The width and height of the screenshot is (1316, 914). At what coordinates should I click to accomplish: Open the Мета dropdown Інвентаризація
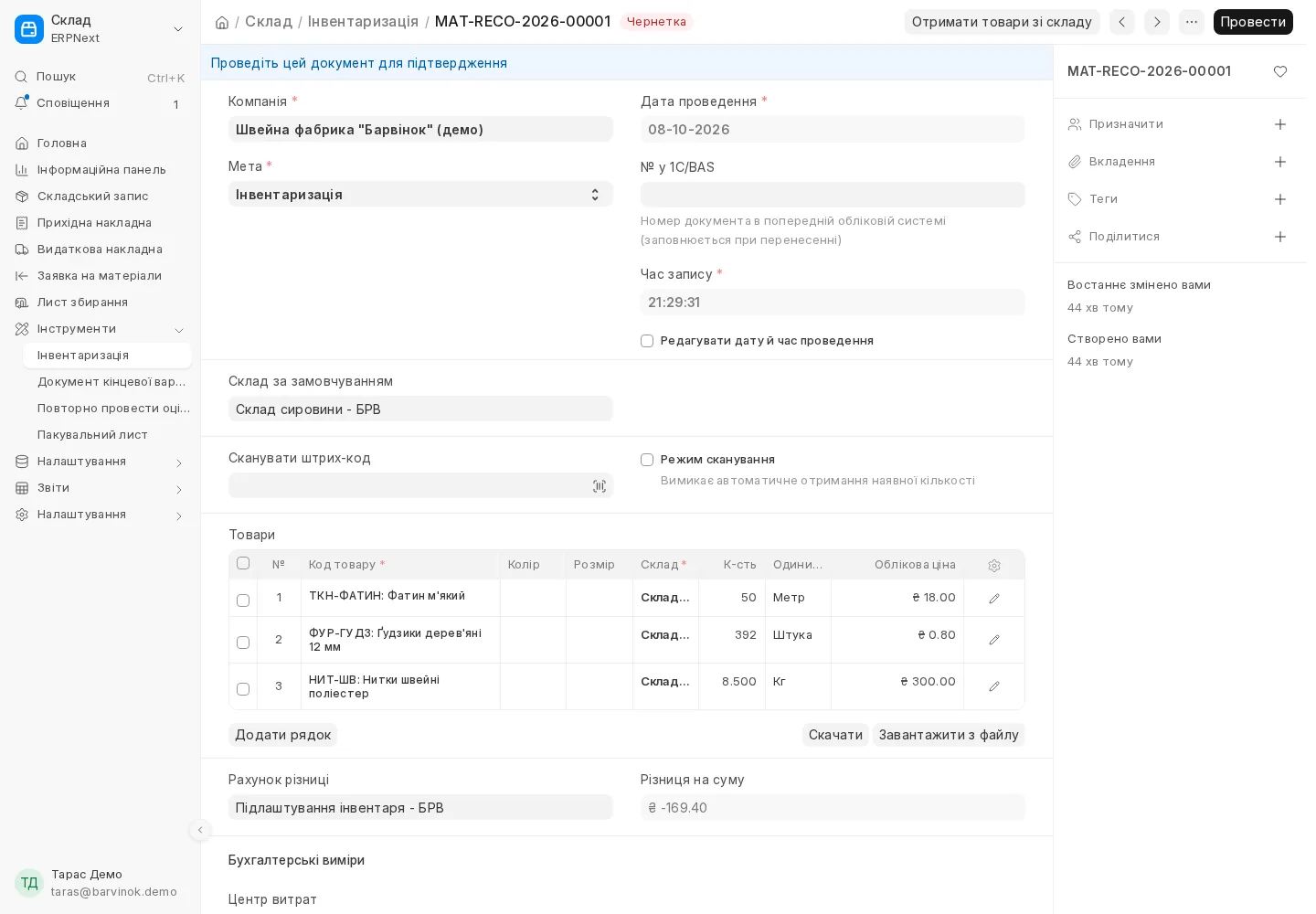(420, 194)
